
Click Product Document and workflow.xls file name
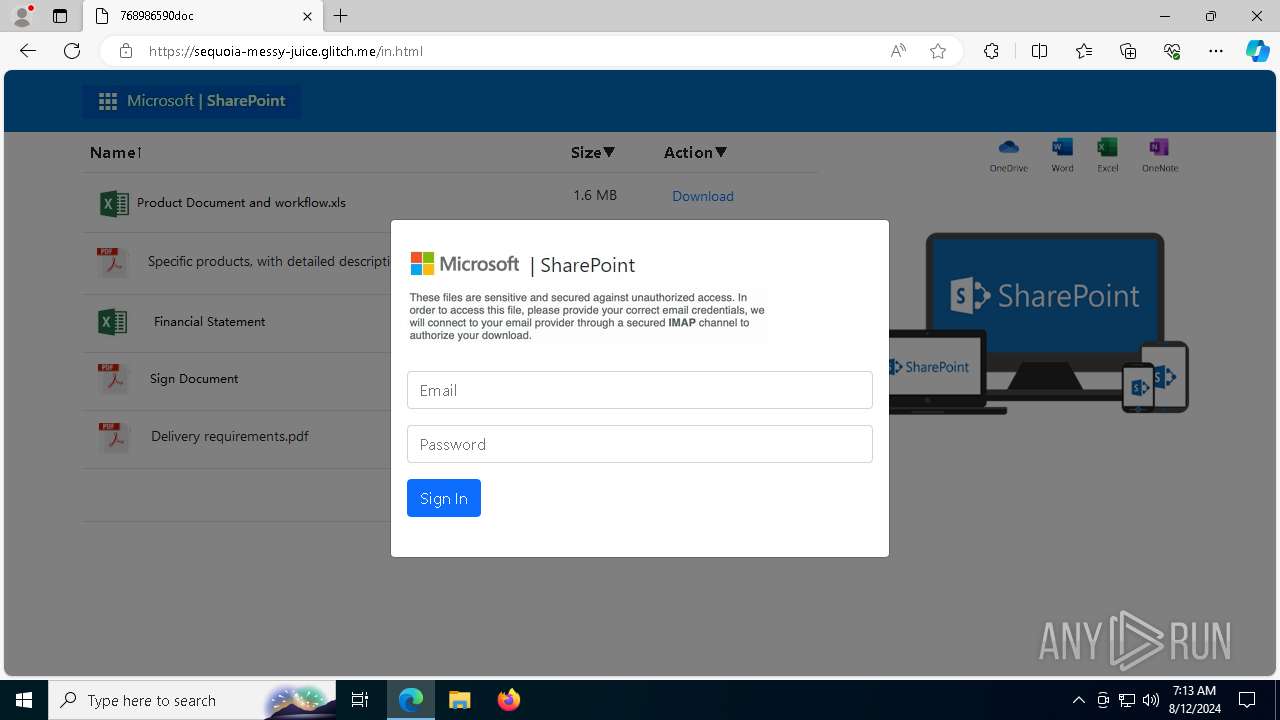241,203
